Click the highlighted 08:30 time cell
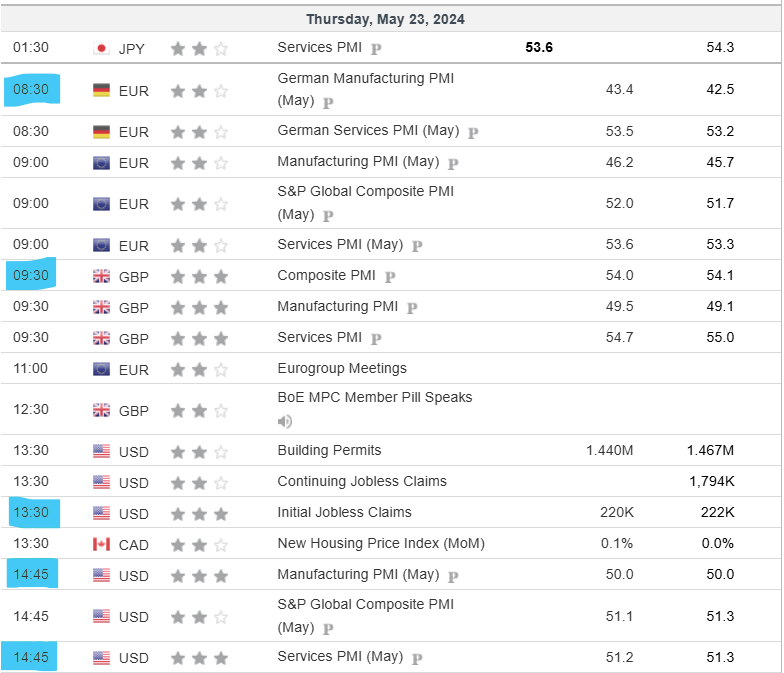 33,90
